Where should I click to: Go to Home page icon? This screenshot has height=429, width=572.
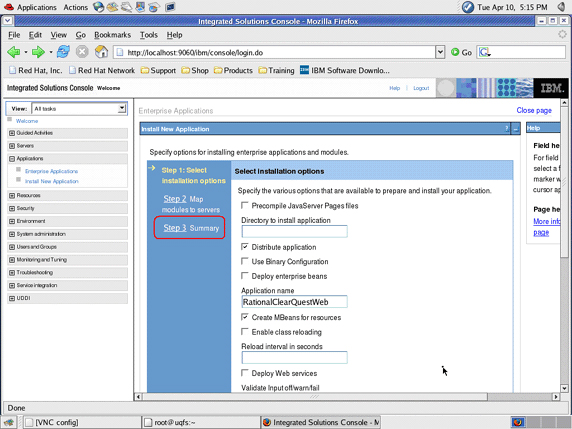click(x=101, y=52)
